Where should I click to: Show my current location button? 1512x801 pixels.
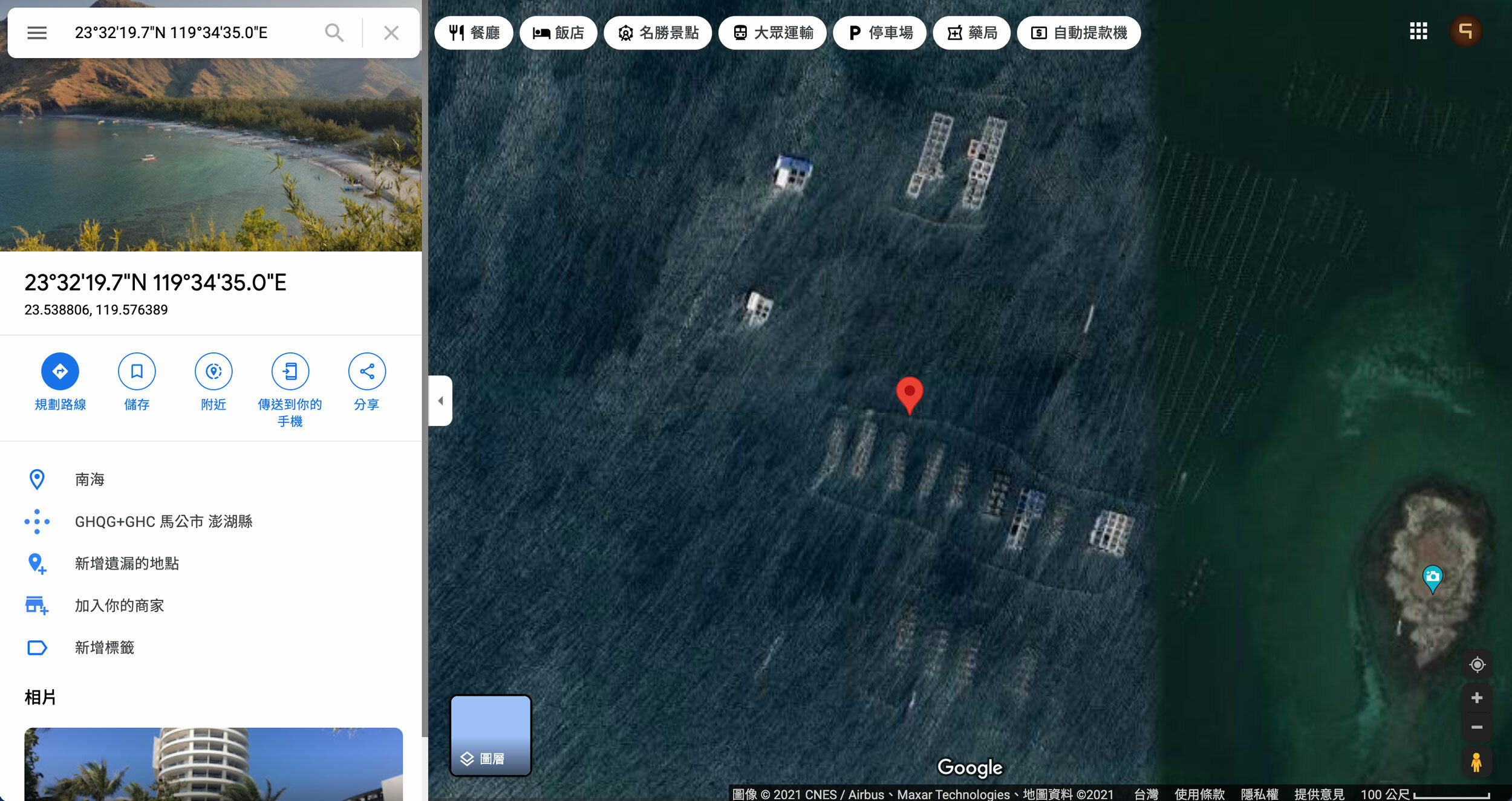[x=1477, y=665]
